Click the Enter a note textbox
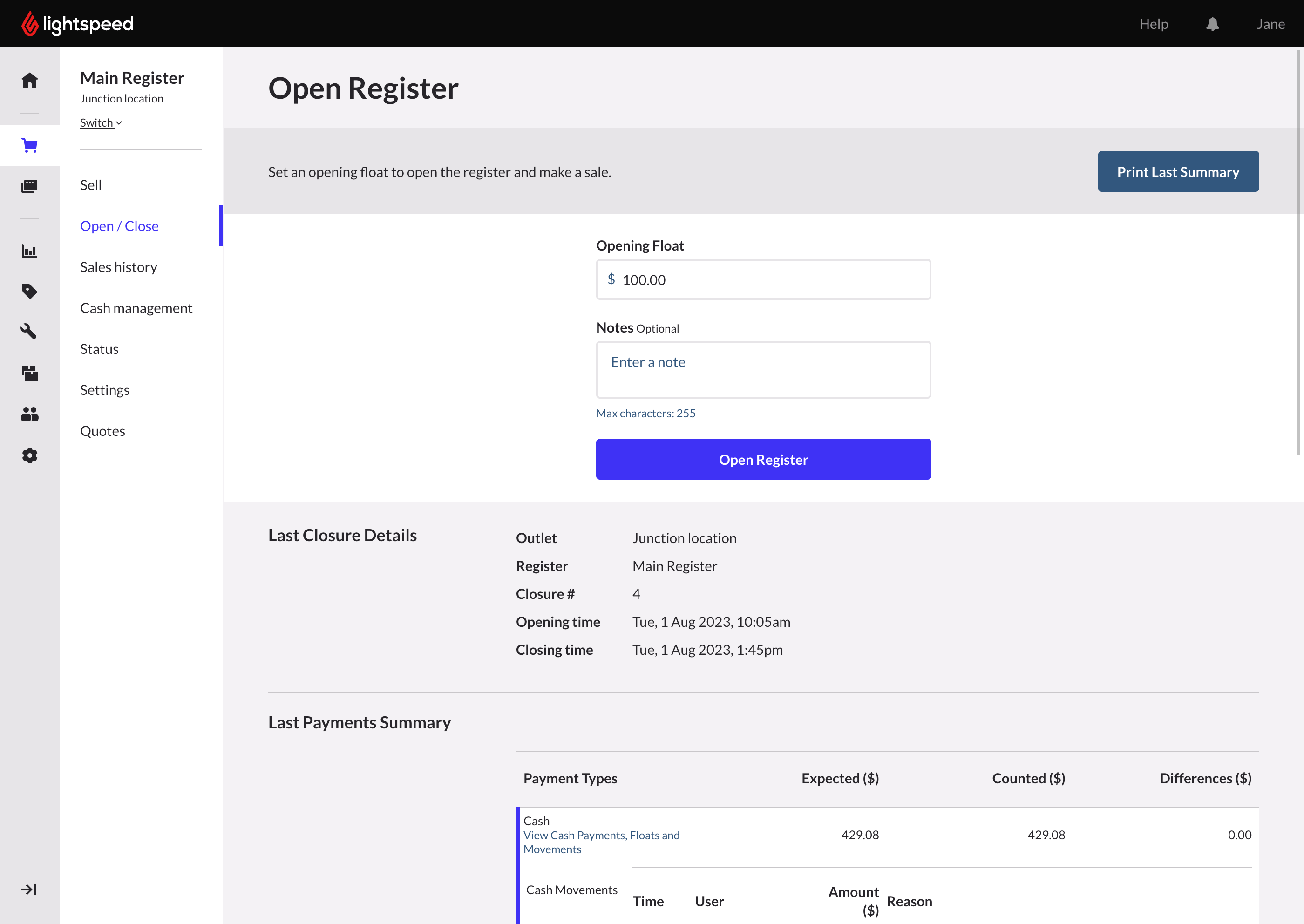Screen dimensions: 1304x924 click(763, 370)
